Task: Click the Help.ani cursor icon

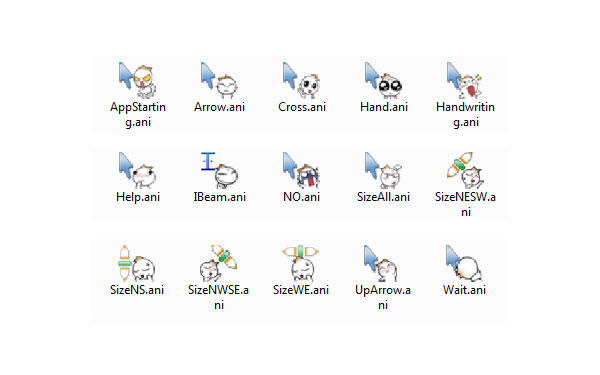Action: [138, 170]
